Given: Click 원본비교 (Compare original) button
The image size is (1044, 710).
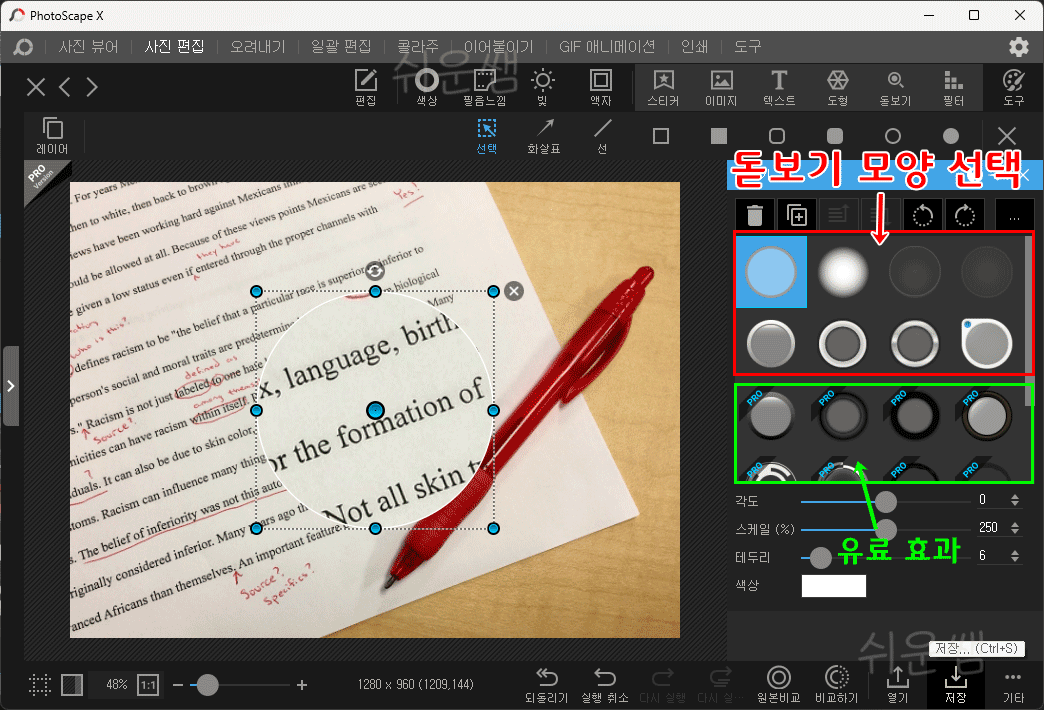Looking at the screenshot, I should click(778, 685).
